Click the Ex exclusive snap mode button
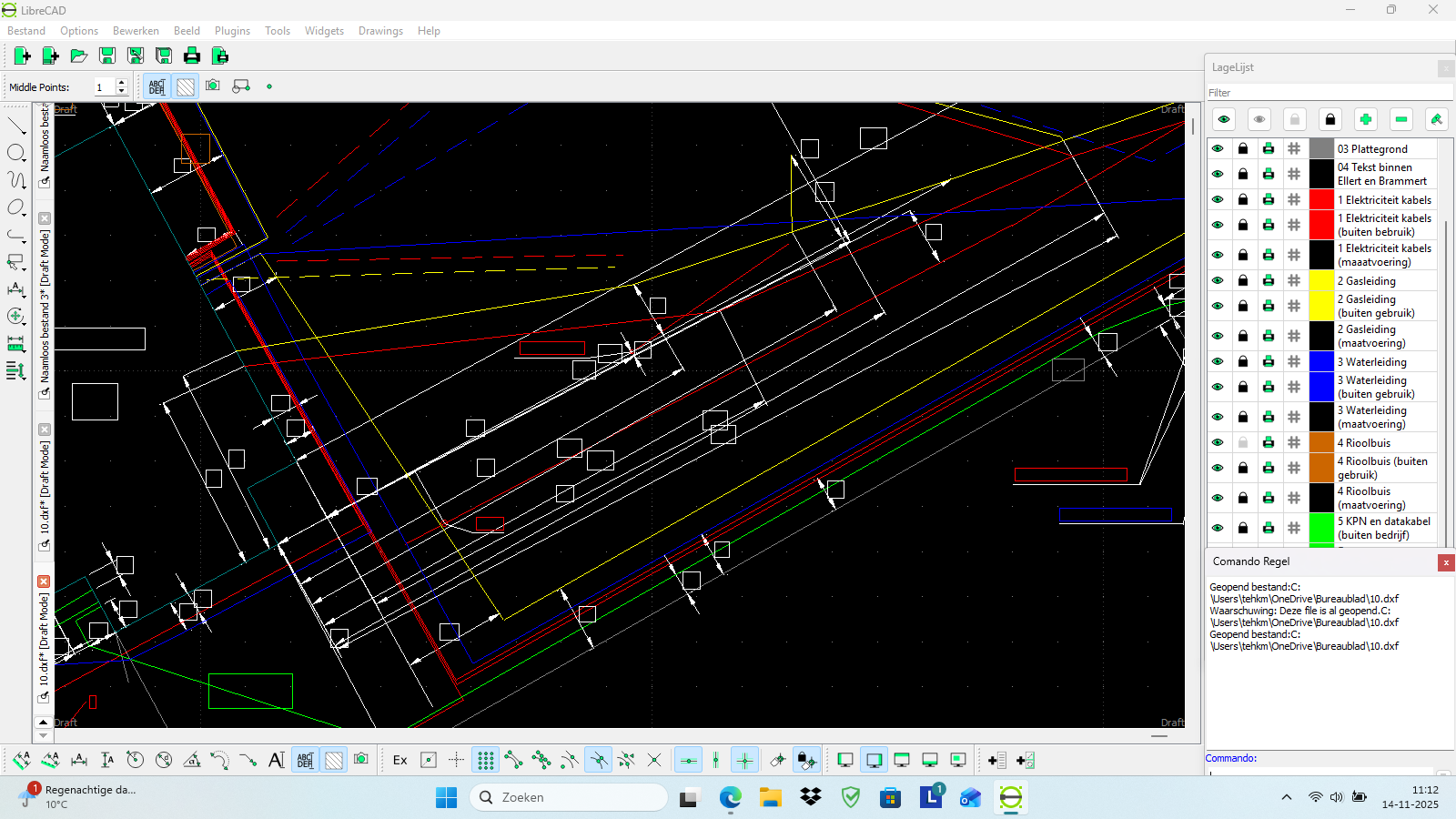 (x=400, y=760)
